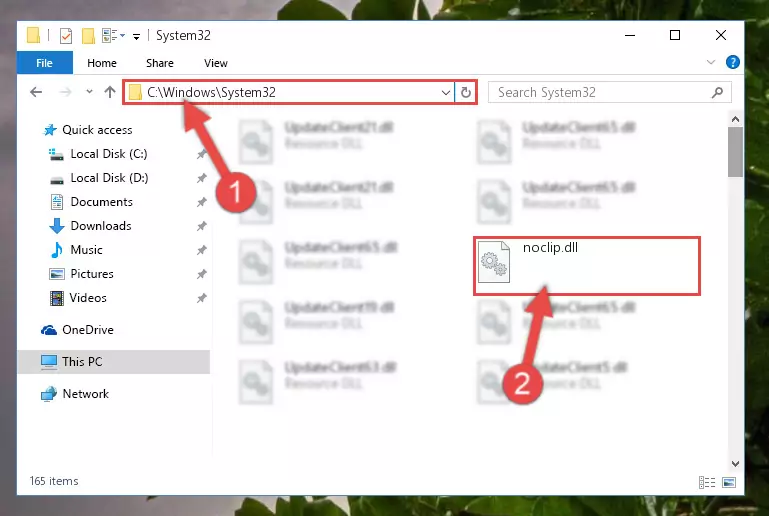Screen dimensions: 769x516
Task: Switch to the Home ribbon tab
Action: click(102, 63)
